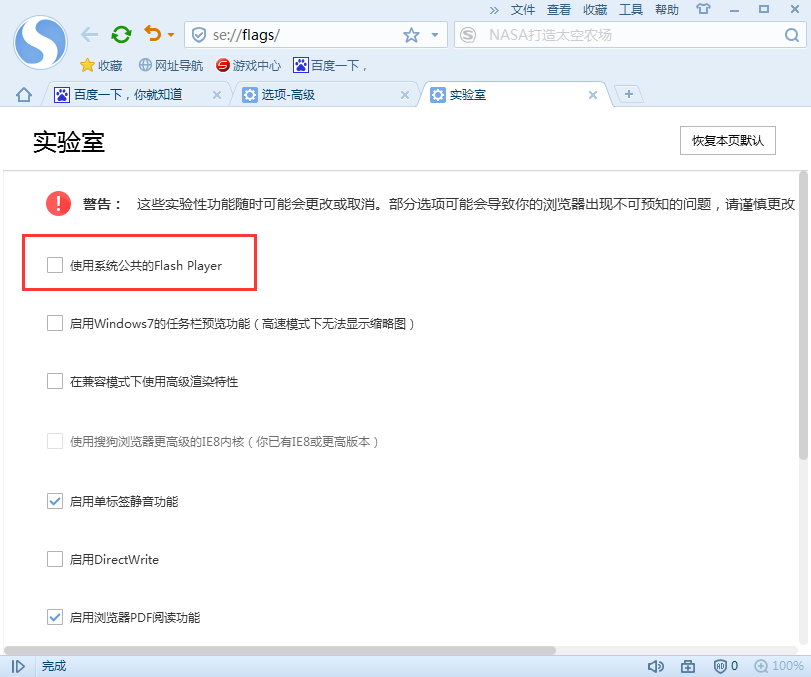811x677 pixels.
Task: Open a new tab with the plus button
Action: coord(628,93)
